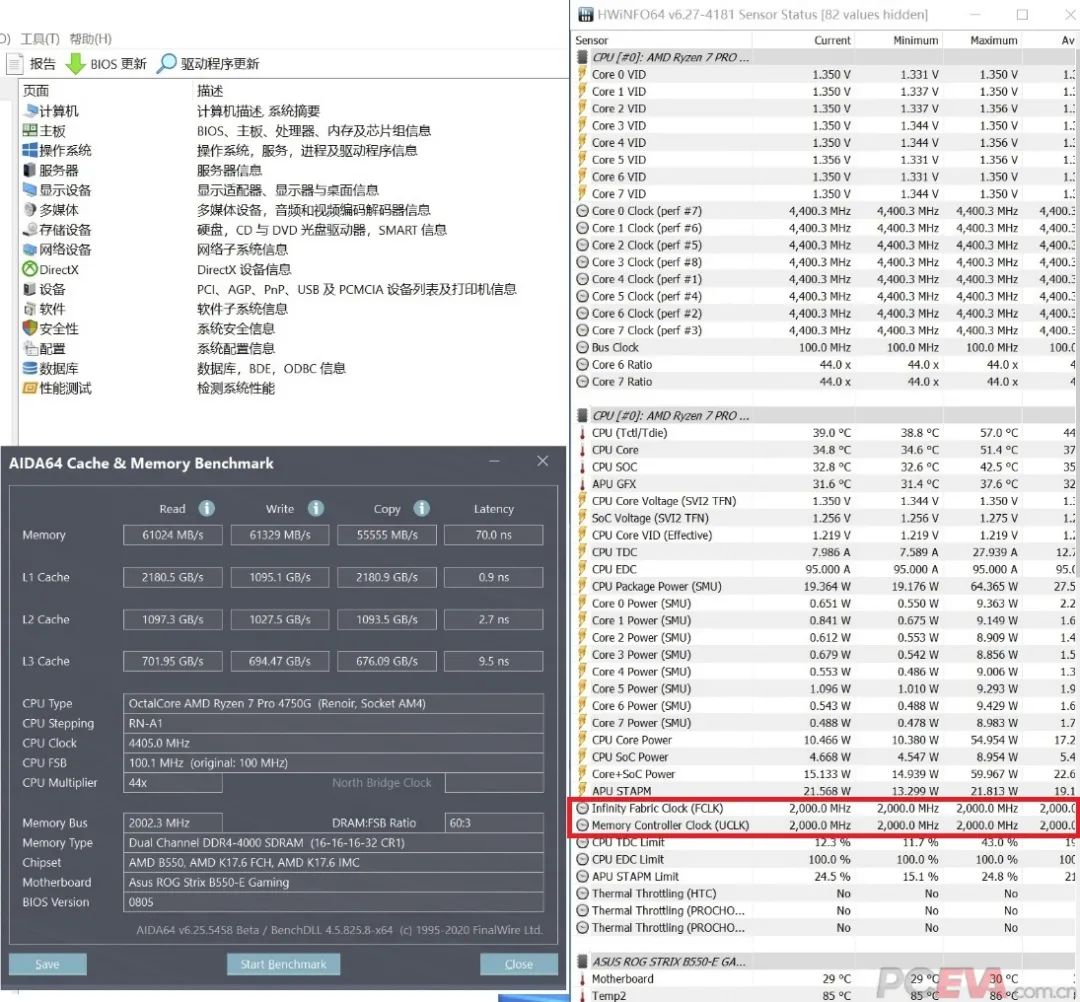
Task: Open the 帮助(H) menu
Action: [90, 38]
